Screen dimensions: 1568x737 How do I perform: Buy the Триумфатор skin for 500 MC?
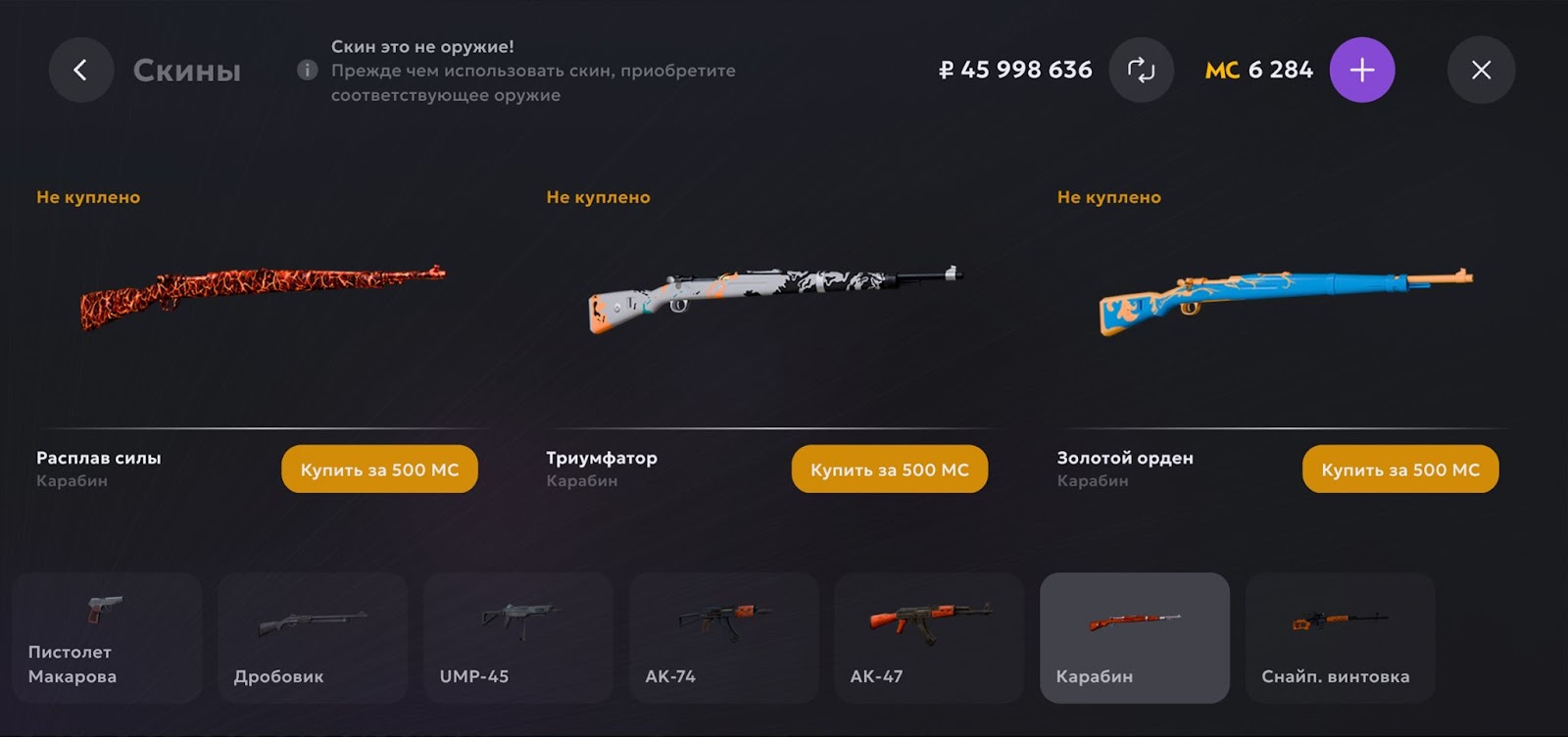click(890, 469)
